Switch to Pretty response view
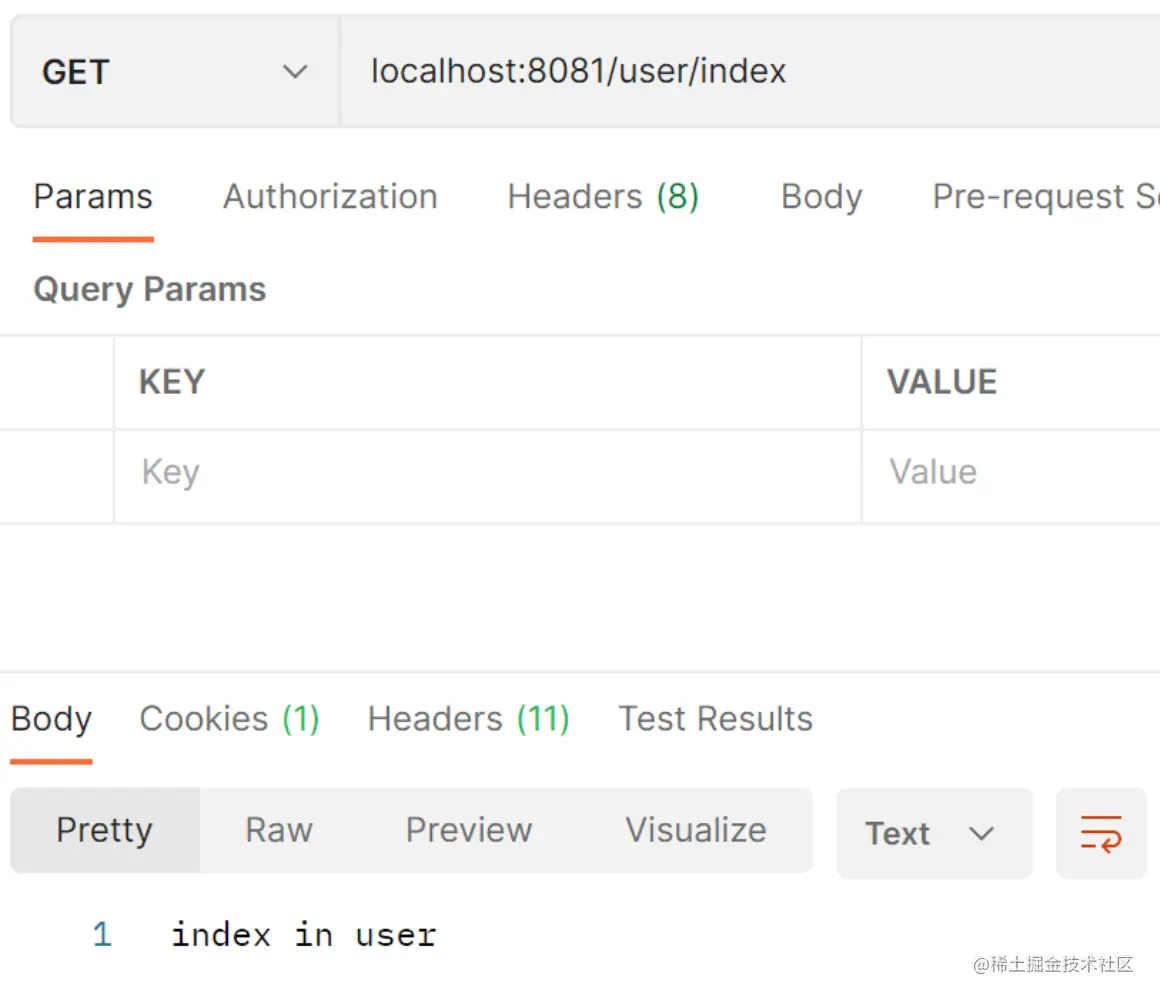The image size is (1160, 1001). [104, 830]
